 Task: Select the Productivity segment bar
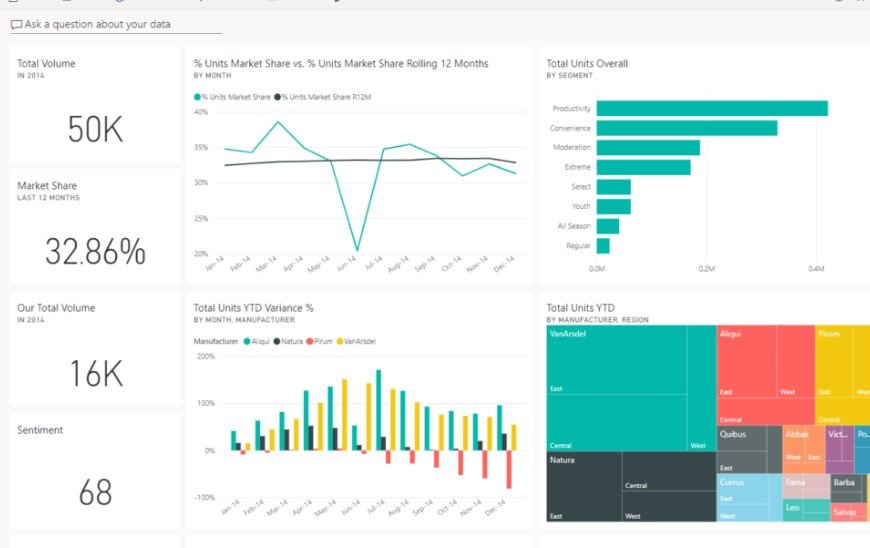pyautogui.click(x=711, y=108)
